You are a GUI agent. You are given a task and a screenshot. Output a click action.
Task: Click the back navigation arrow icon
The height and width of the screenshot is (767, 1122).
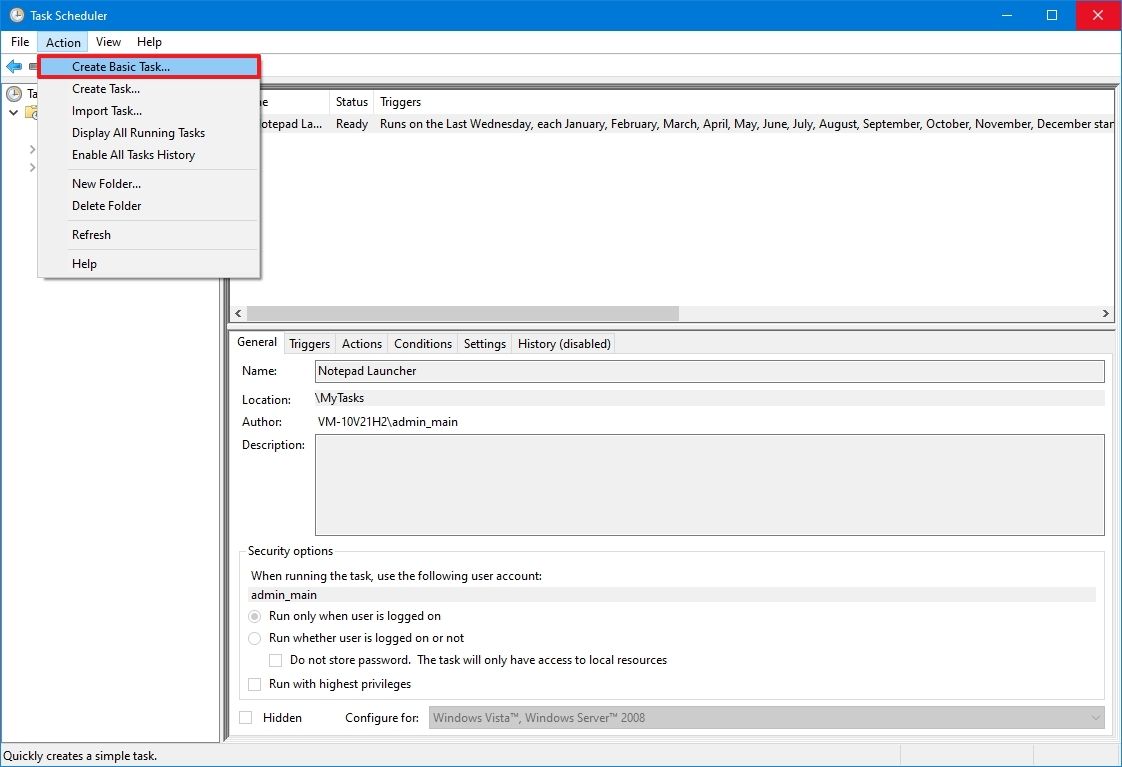click(14, 66)
